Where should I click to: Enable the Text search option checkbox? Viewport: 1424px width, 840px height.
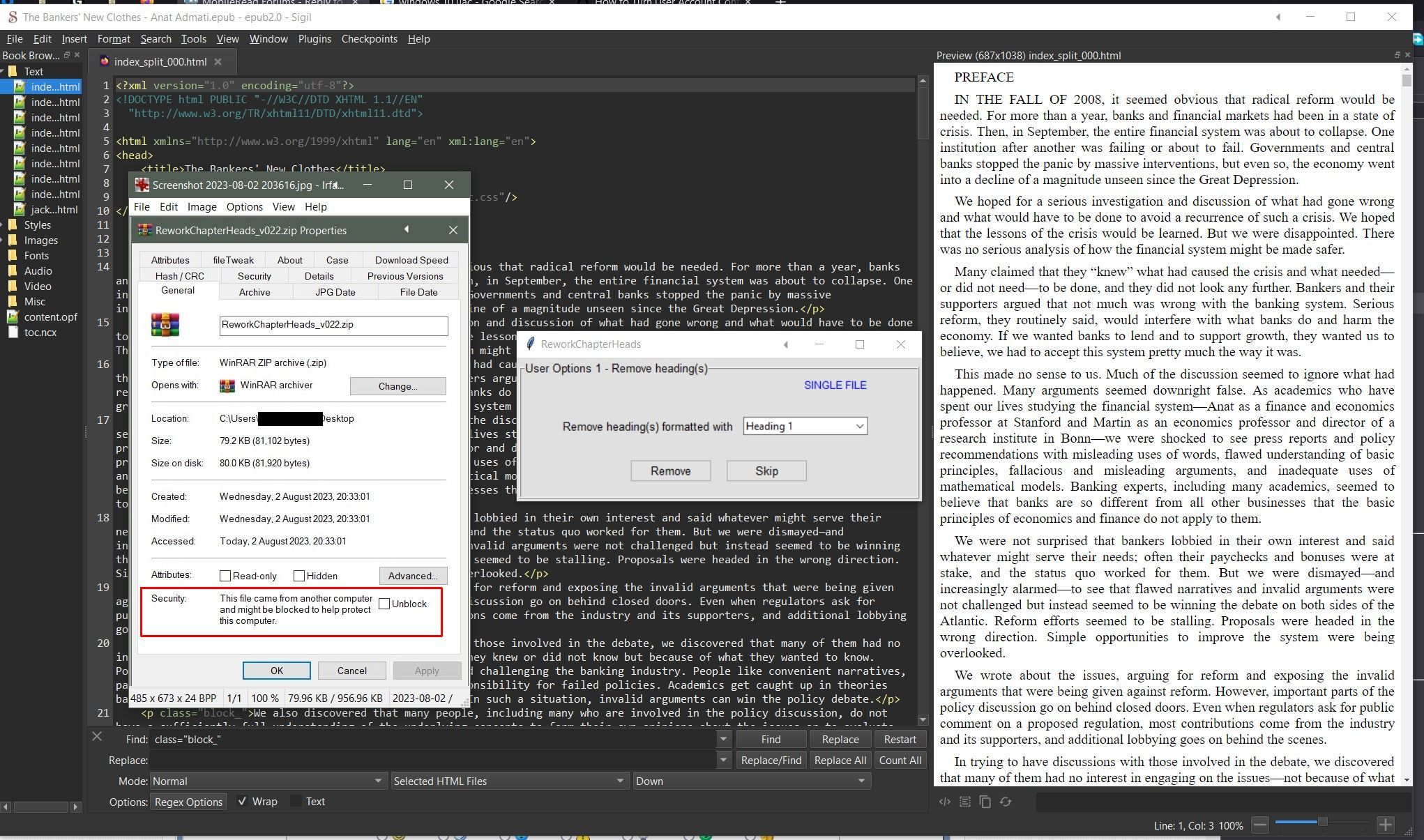click(296, 802)
